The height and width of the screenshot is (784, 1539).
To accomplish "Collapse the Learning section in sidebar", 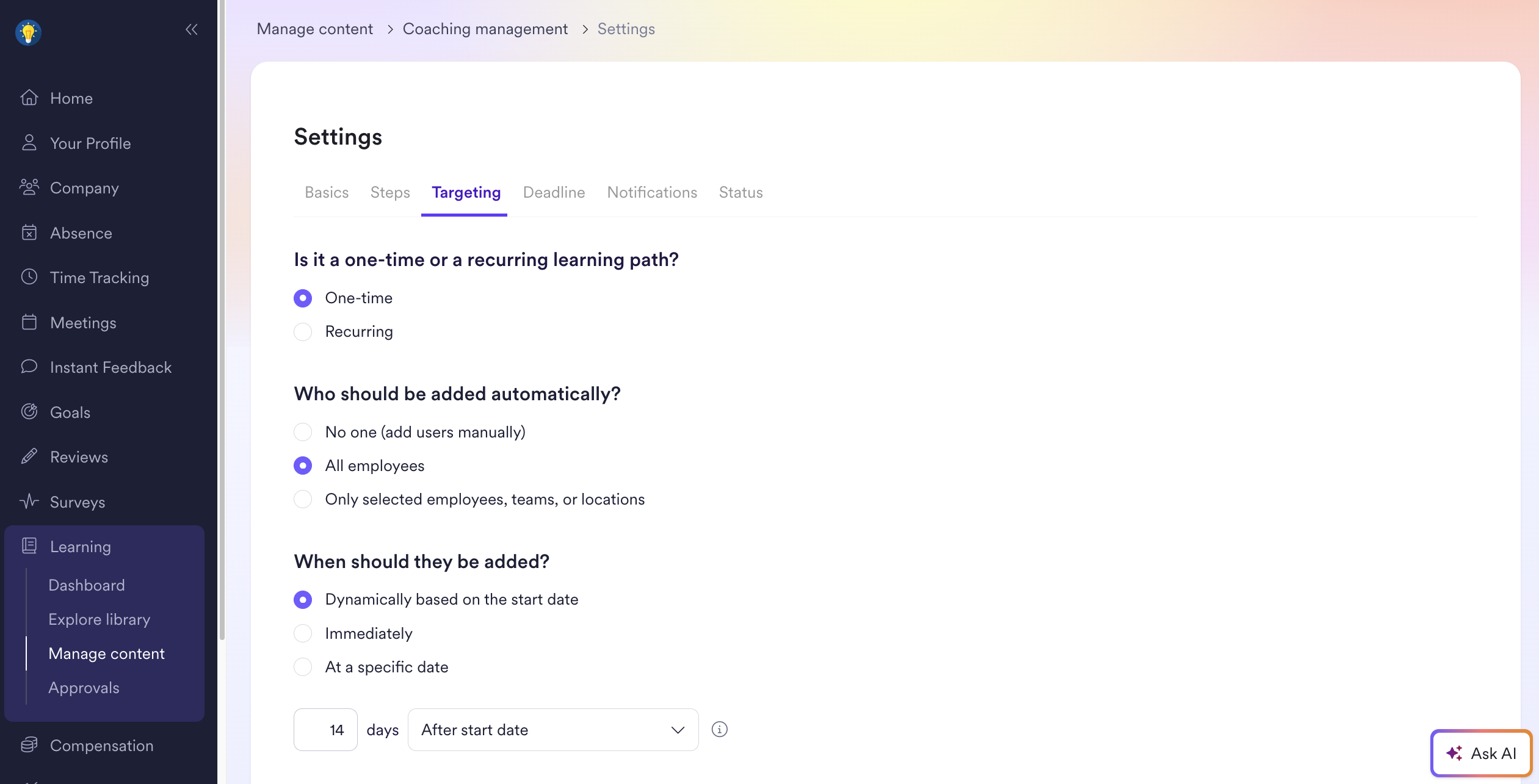I will point(81,547).
